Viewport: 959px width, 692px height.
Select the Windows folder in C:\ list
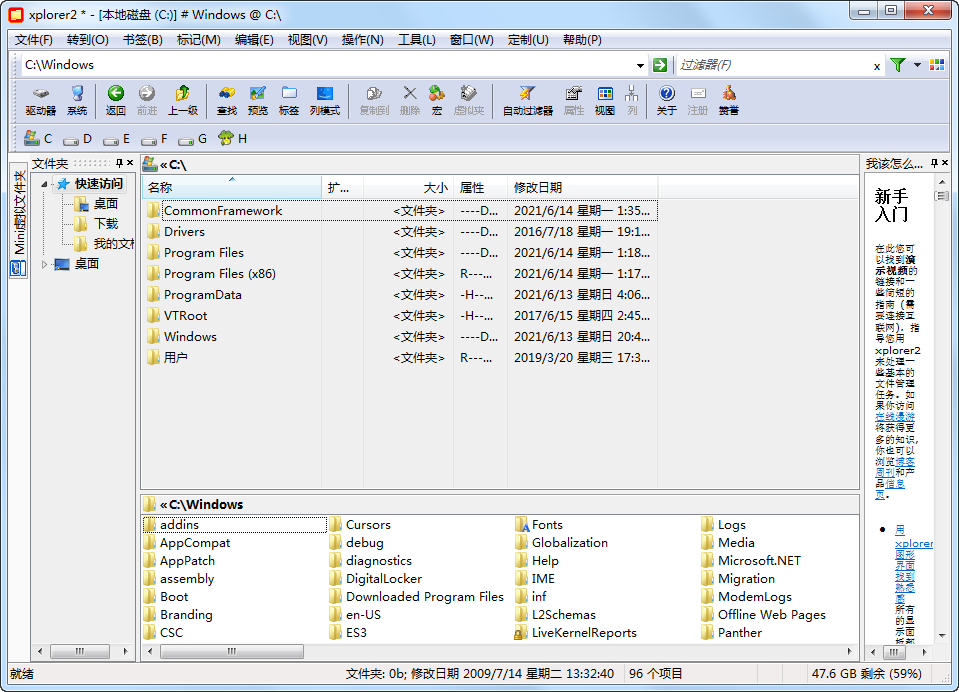tap(399, 337)
